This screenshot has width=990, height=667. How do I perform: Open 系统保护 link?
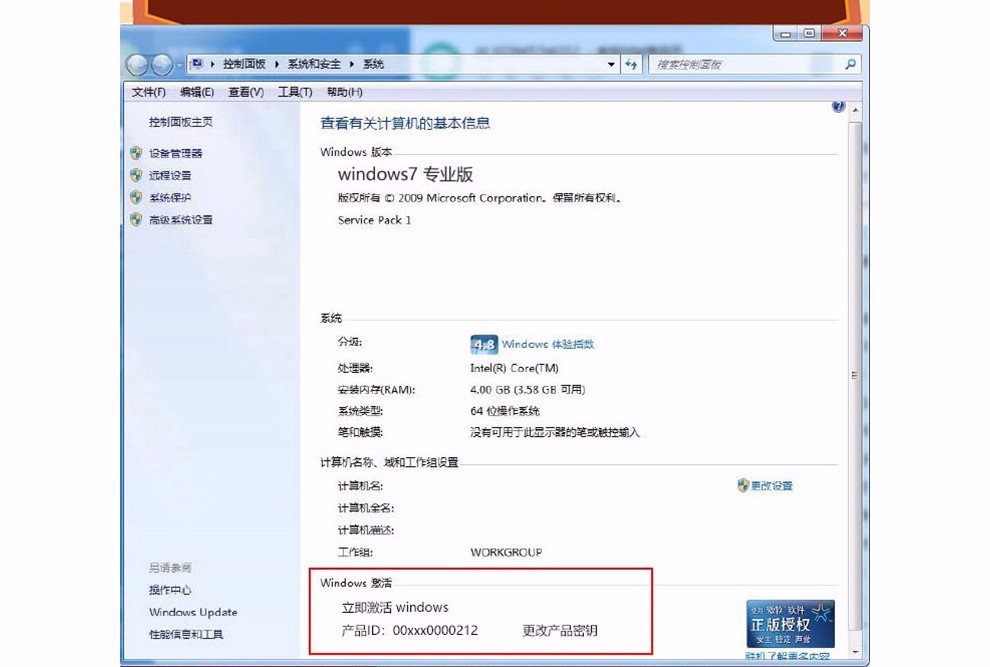tap(170, 197)
